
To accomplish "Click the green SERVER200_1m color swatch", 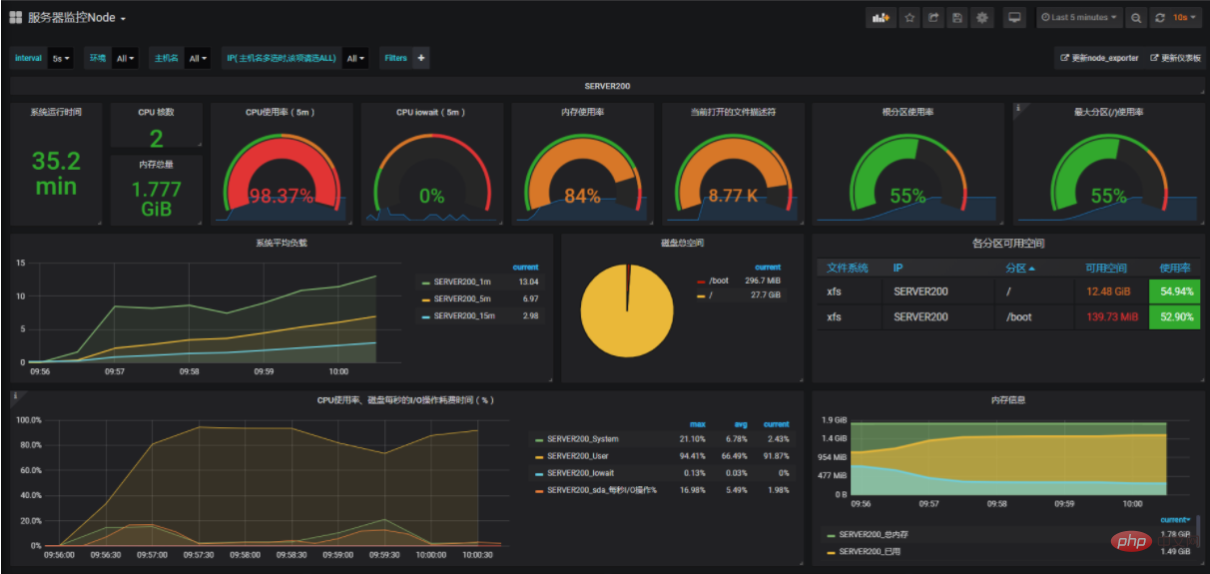I will pos(426,282).
